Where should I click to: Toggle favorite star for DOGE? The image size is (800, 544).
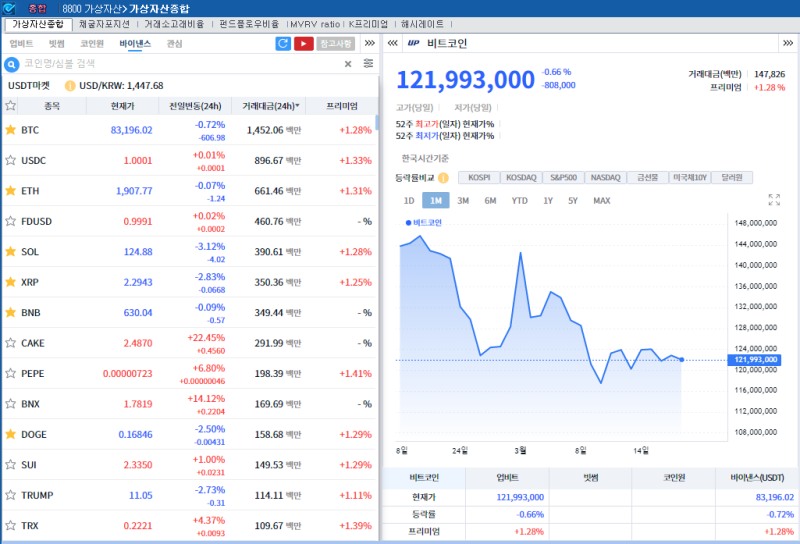[10, 434]
